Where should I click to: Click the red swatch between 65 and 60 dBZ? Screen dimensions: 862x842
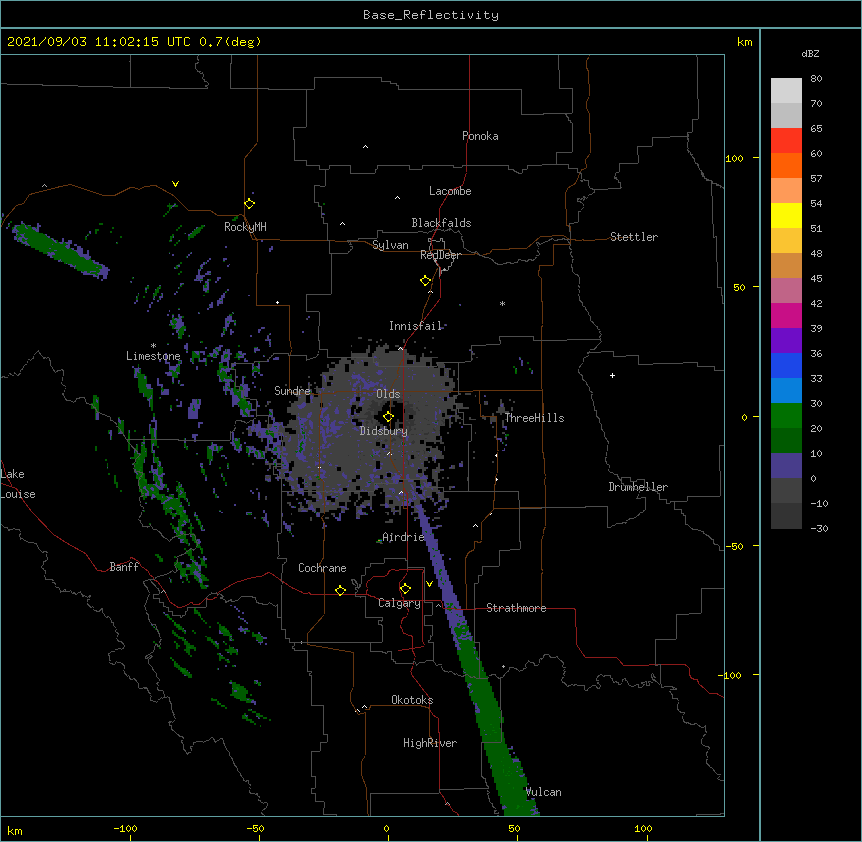[x=786, y=140]
